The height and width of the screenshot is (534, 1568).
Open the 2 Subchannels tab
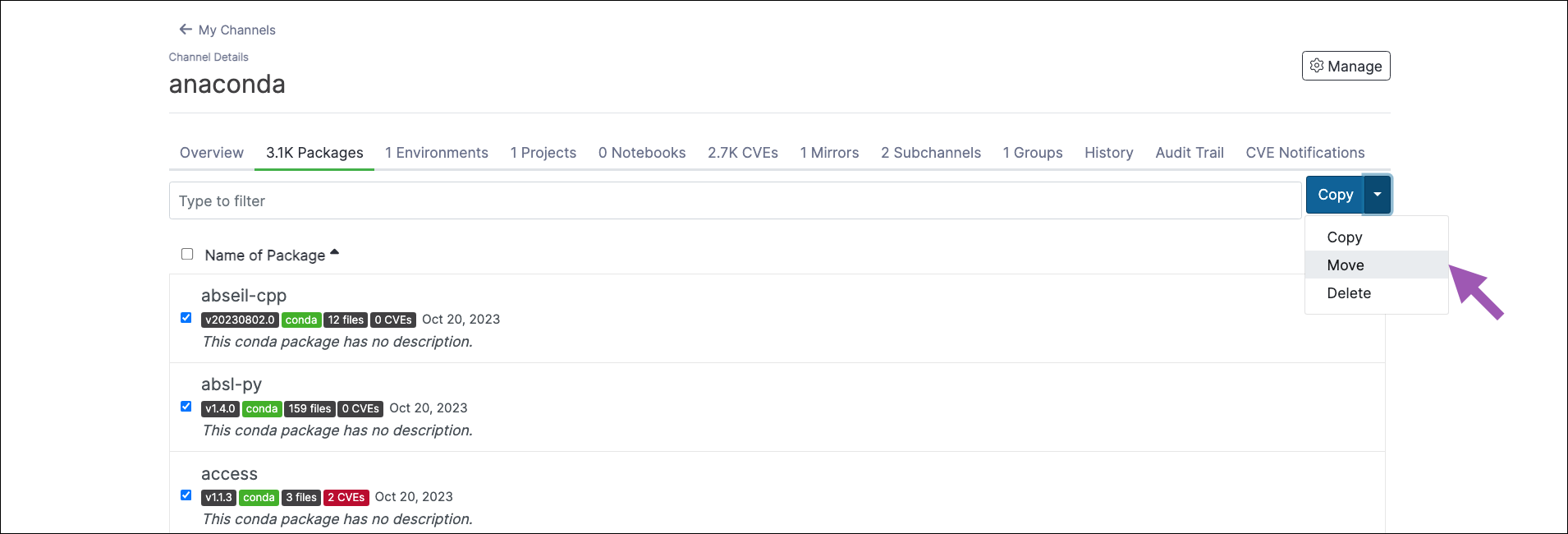tap(931, 153)
